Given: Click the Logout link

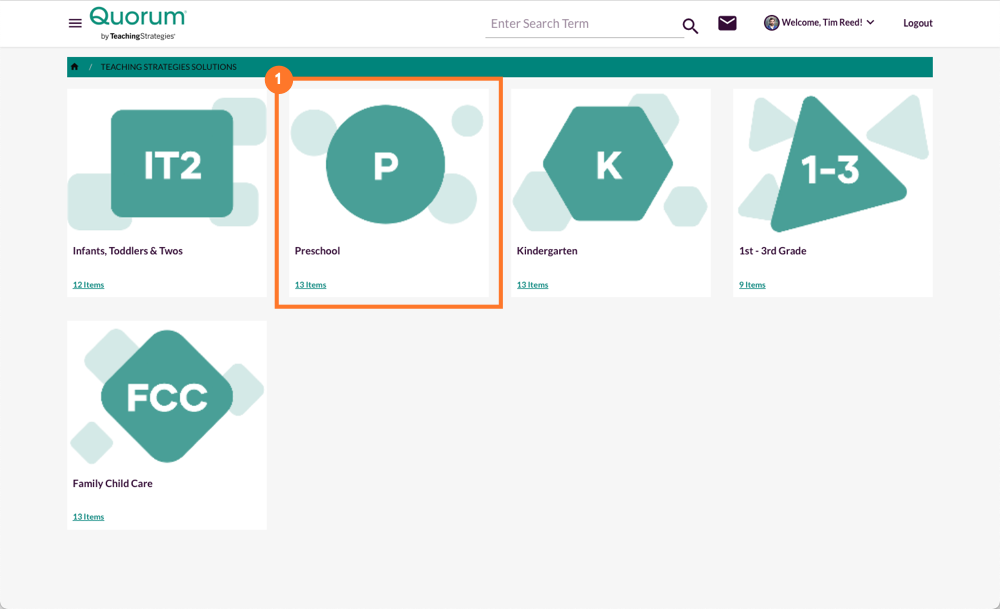Looking at the screenshot, I should (917, 22).
